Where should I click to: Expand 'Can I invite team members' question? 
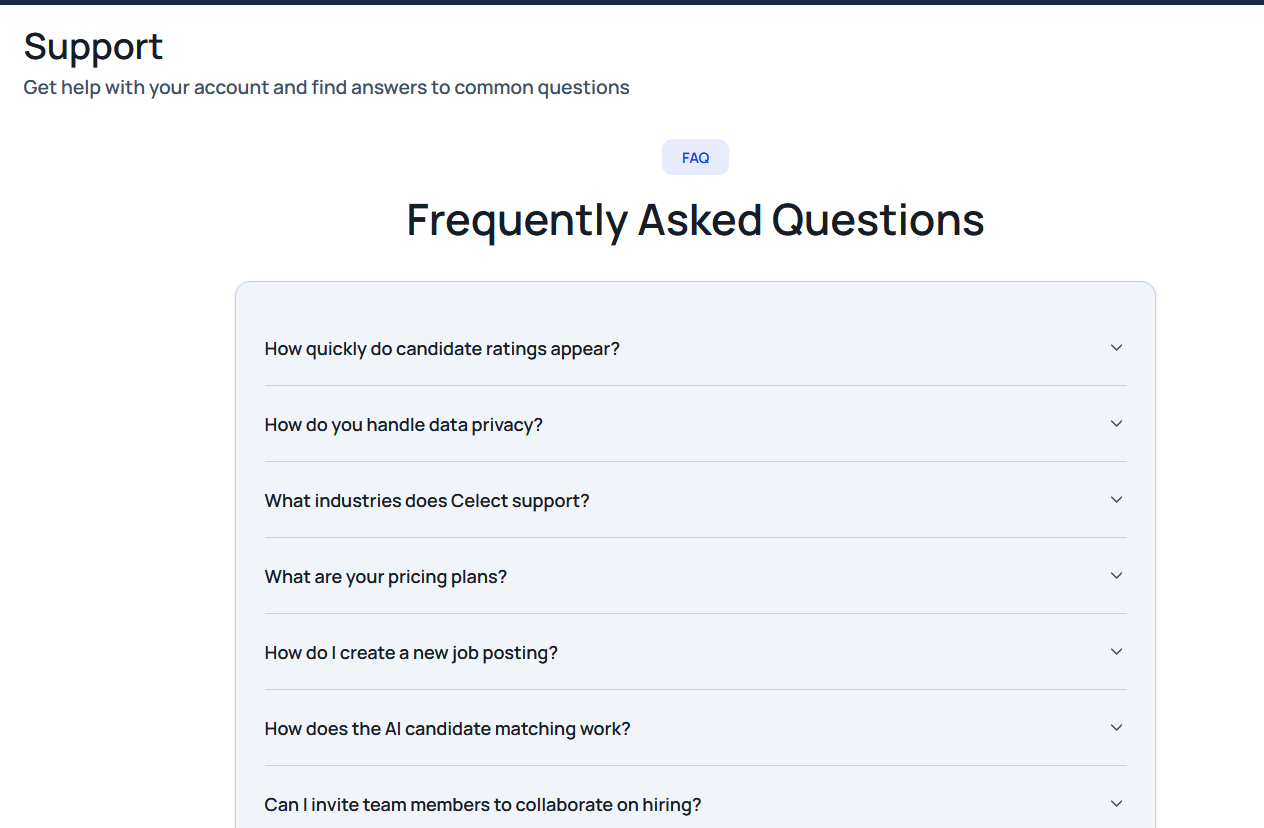coord(482,805)
